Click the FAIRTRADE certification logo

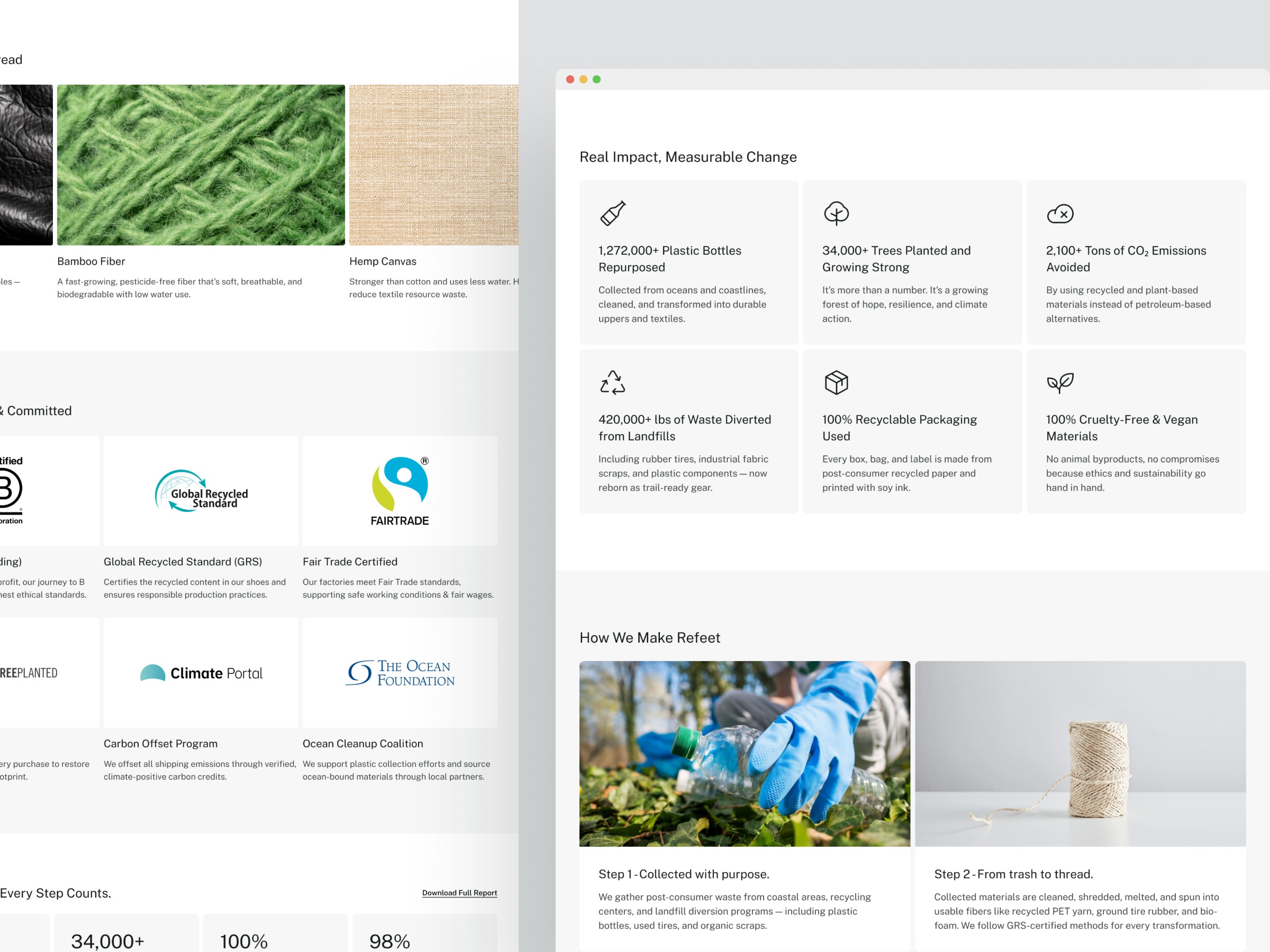coord(400,491)
